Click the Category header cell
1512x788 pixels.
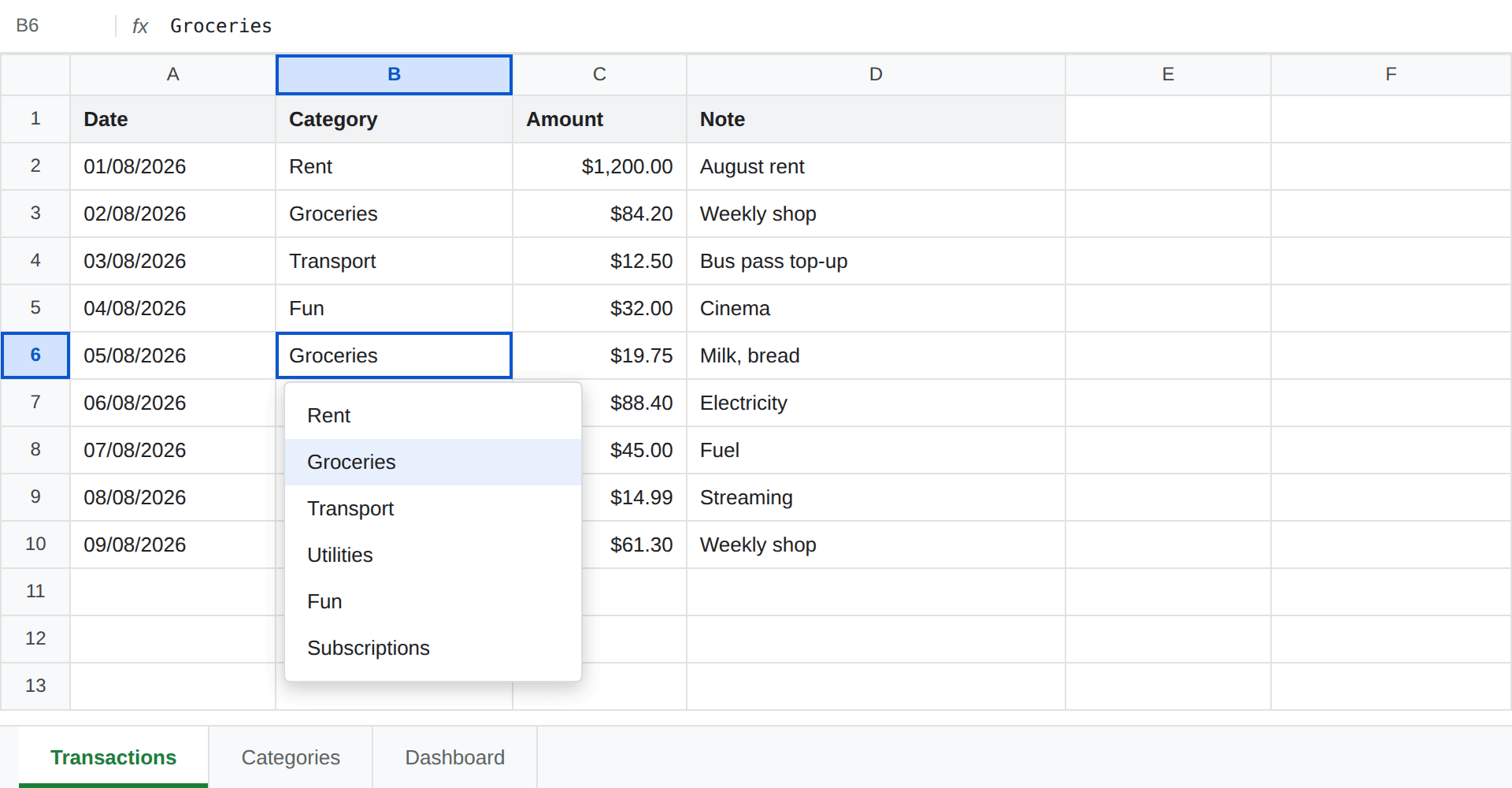click(x=394, y=119)
